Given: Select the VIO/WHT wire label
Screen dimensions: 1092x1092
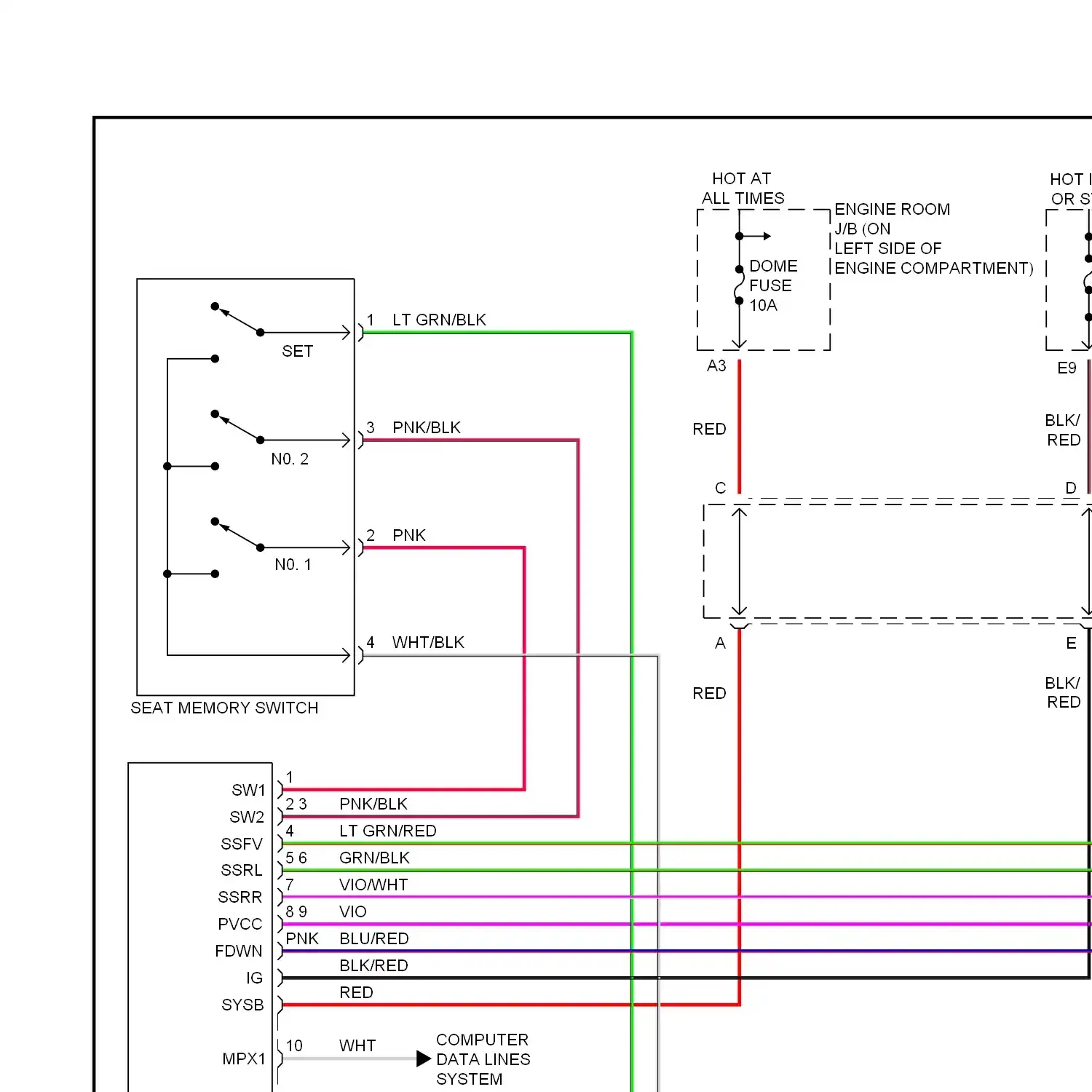Looking at the screenshot, I should tap(373, 885).
